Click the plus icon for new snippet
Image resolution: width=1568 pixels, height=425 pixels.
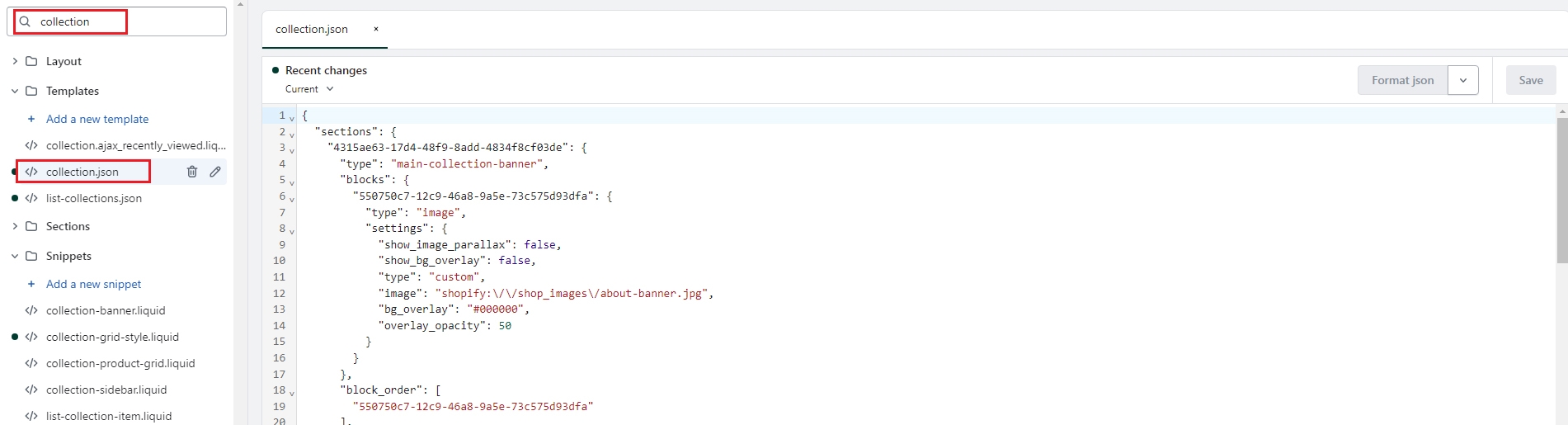[x=31, y=284]
